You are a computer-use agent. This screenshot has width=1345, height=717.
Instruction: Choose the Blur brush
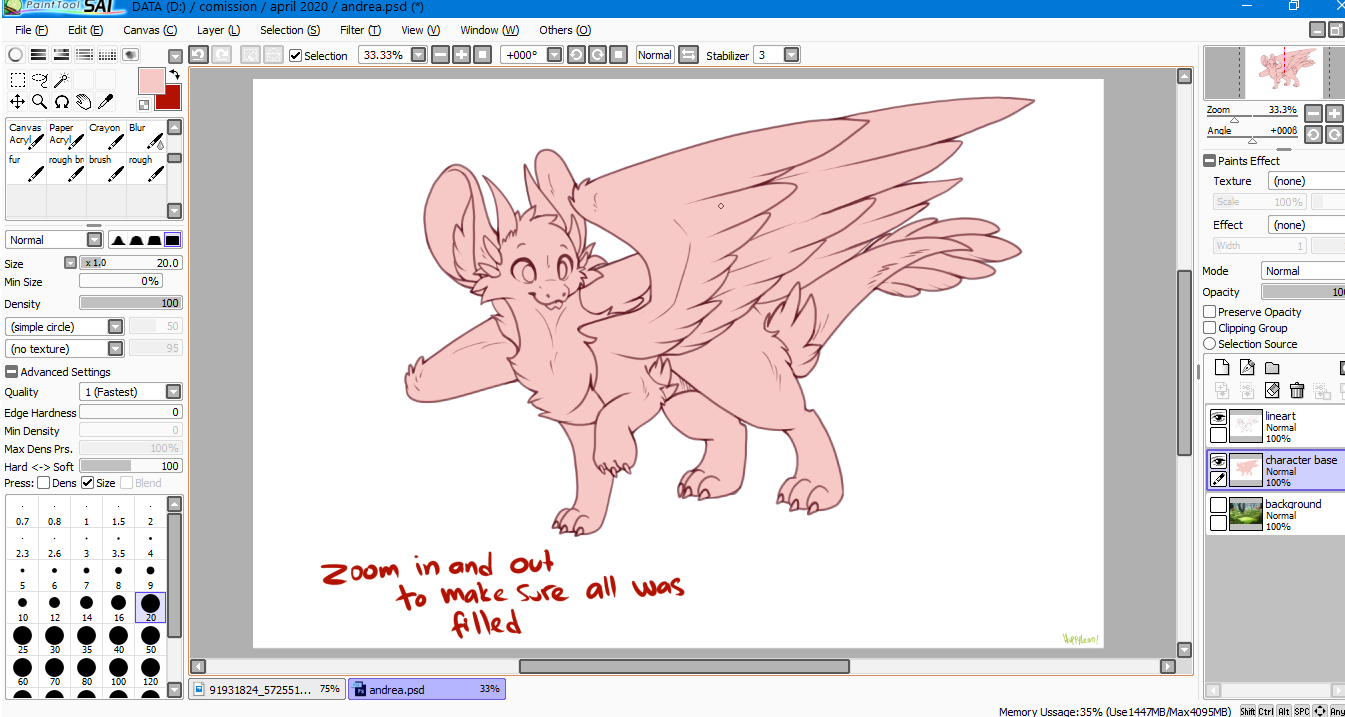tap(146, 135)
